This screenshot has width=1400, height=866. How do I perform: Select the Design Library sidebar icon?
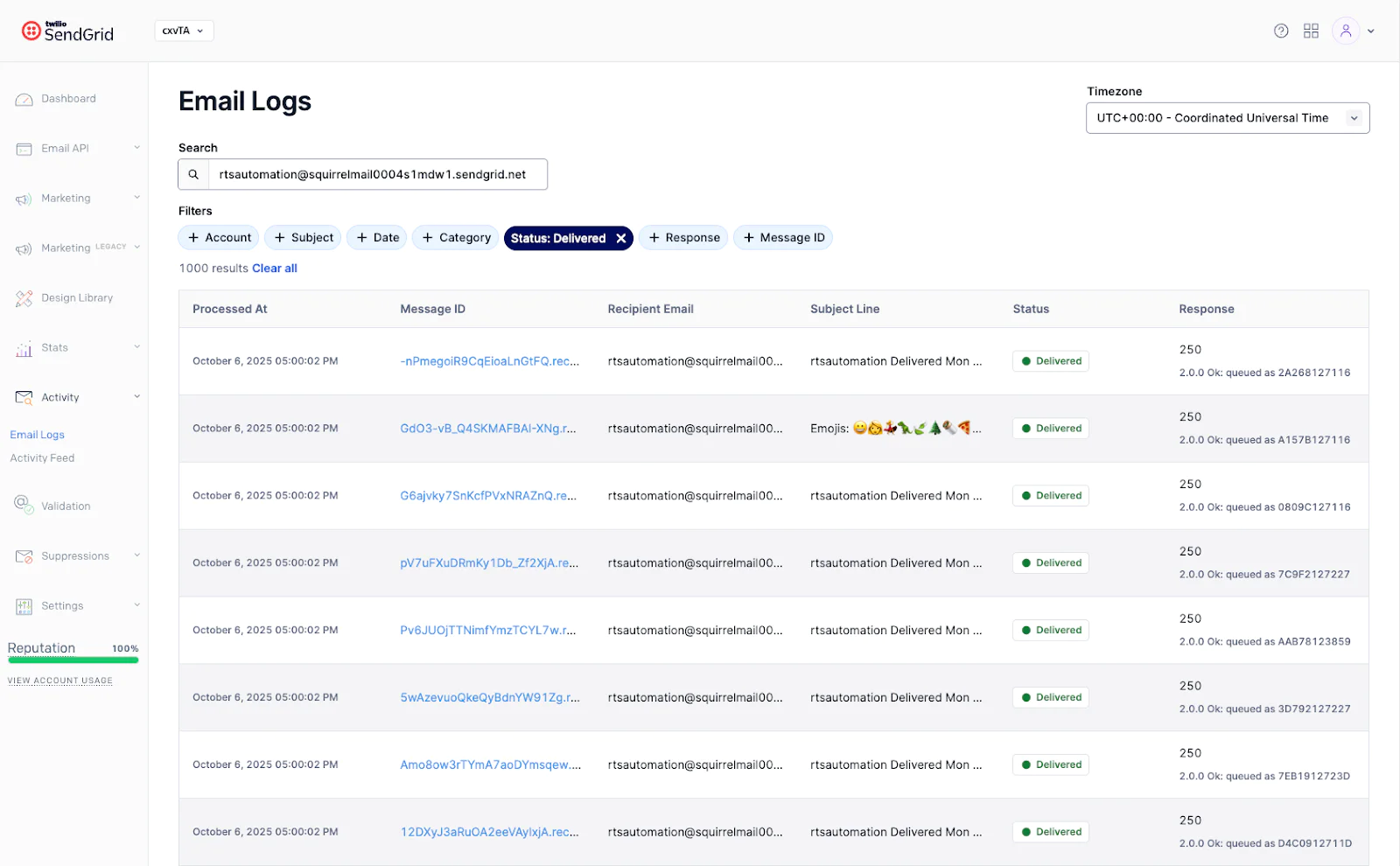(24, 297)
